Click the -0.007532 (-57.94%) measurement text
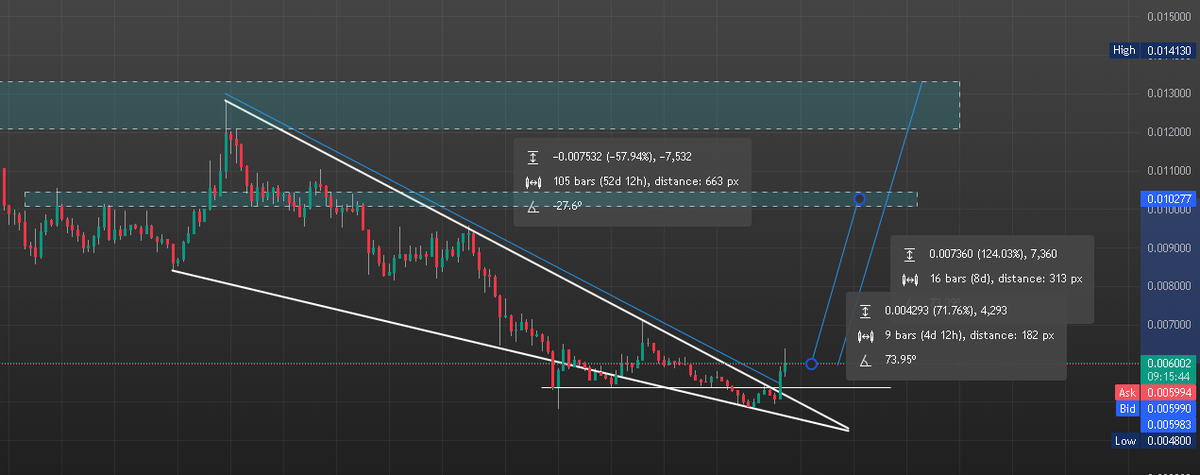The width and height of the screenshot is (1200, 475). coord(623,157)
